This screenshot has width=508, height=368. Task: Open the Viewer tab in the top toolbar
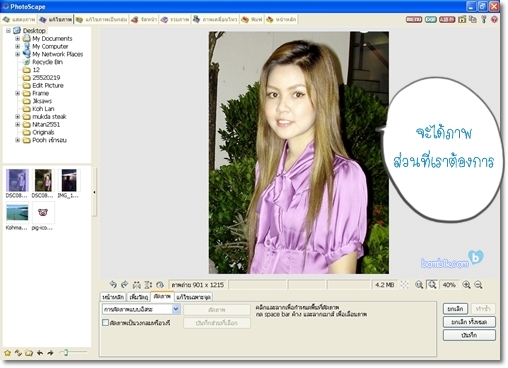(x=19, y=20)
